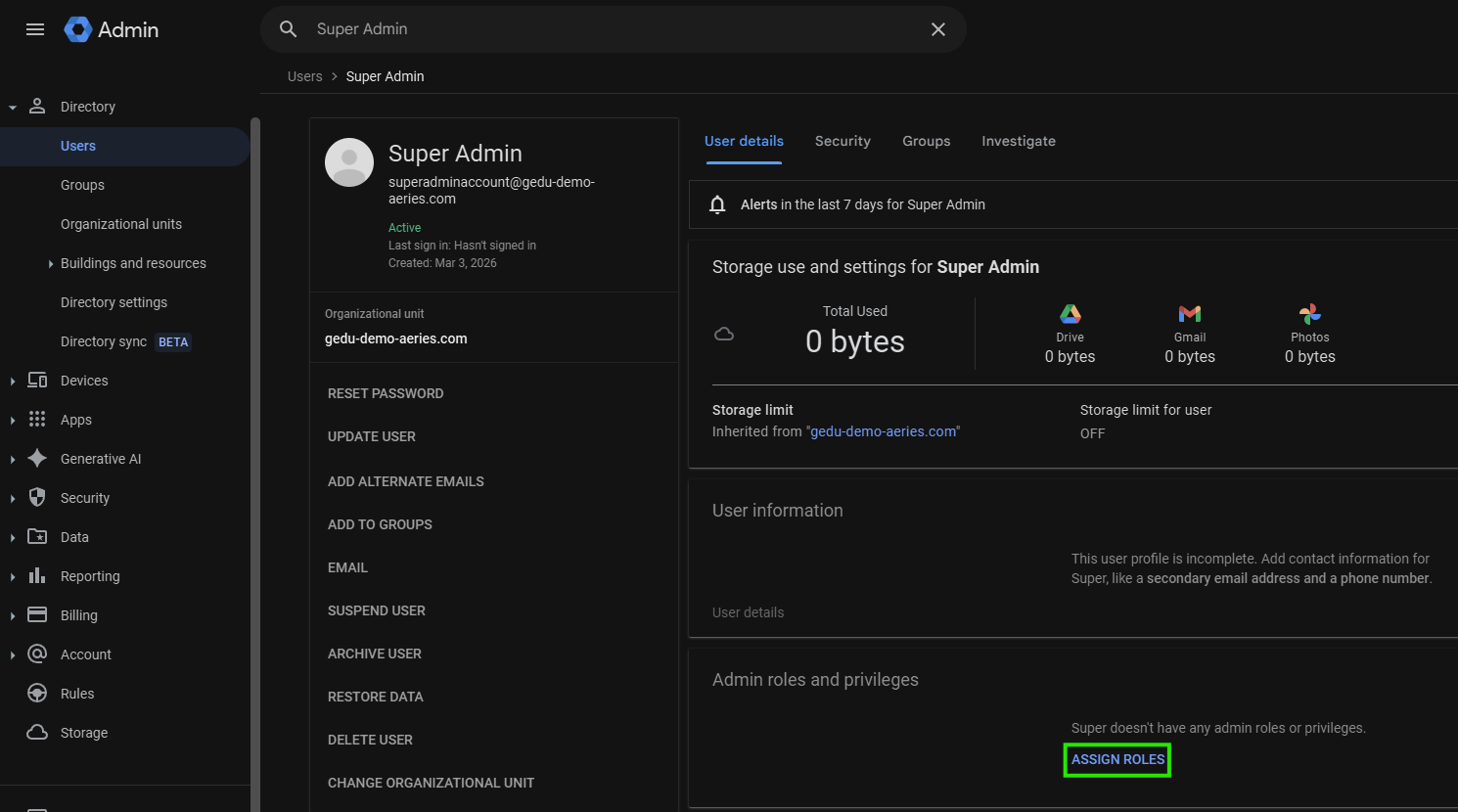The width and height of the screenshot is (1458, 812).
Task: Click the Devices icon in sidebar
Action: click(x=37, y=380)
